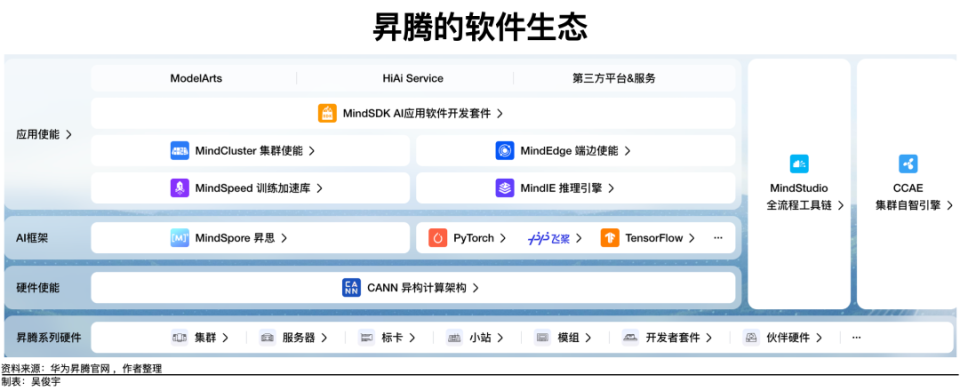Select the ModelArts tab
960x391 pixels.
click(x=196, y=78)
